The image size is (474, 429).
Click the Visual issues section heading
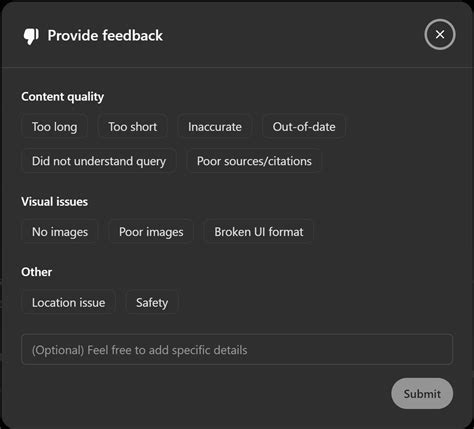click(x=55, y=202)
